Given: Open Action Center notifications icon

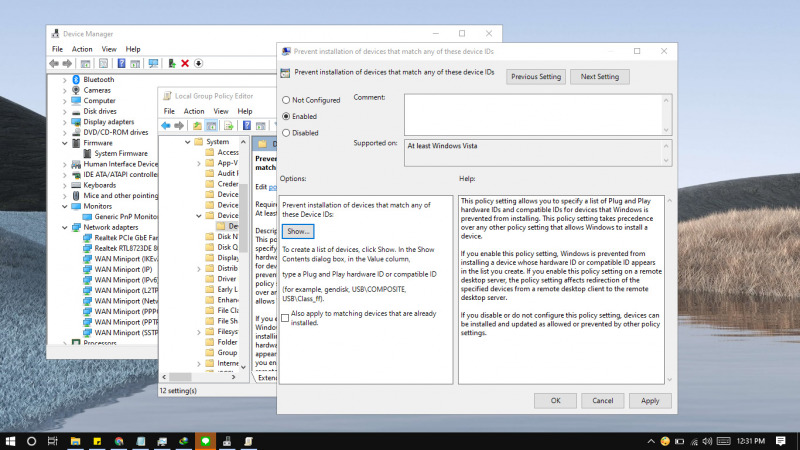Looking at the screenshot, I should click(781, 441).
